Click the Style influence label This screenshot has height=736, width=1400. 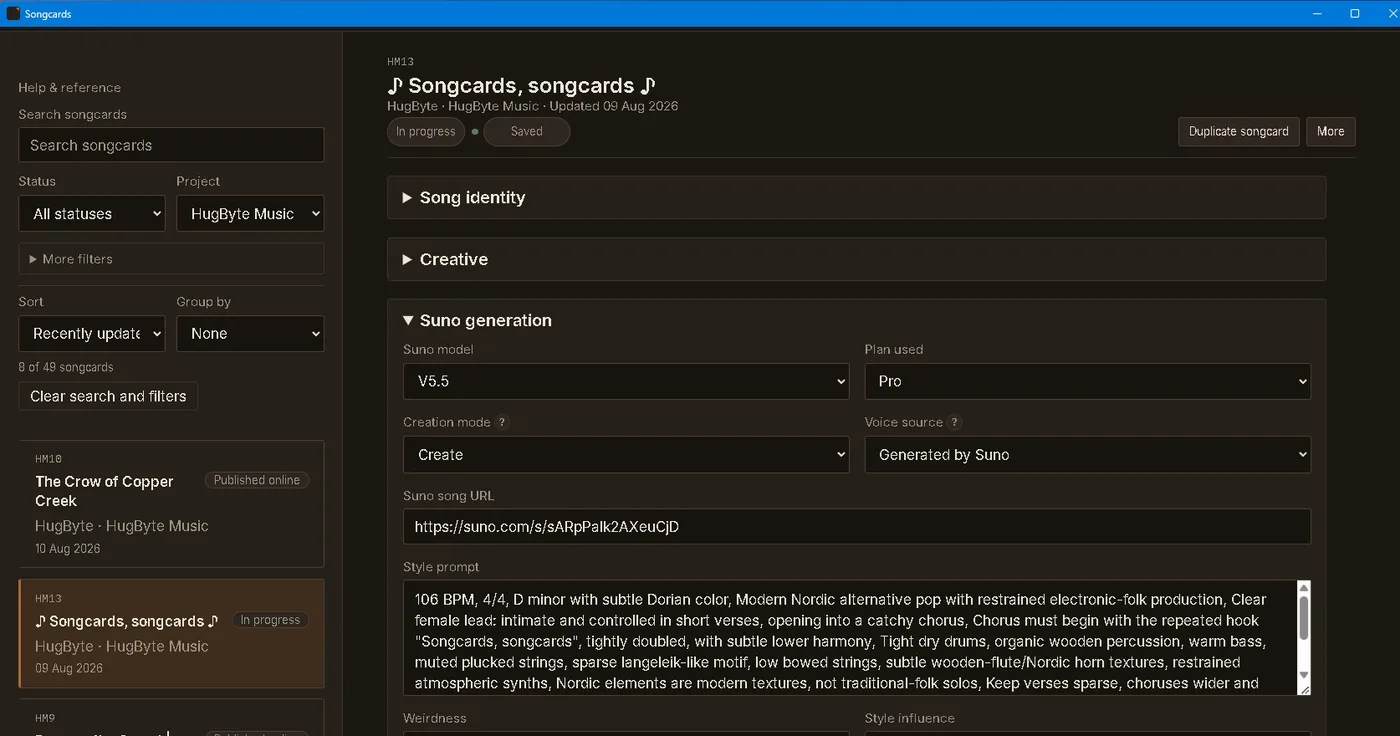(910, 718)
